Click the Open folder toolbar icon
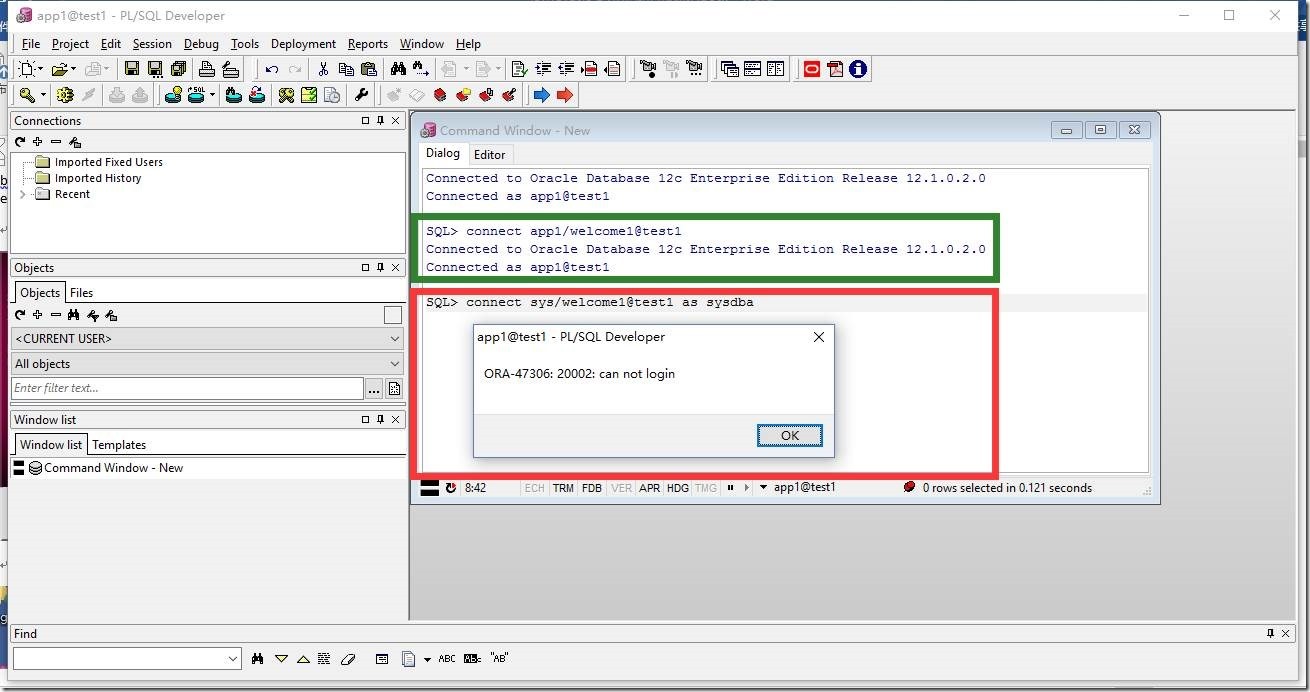This screenshot has width=1310, height=692. 59,69
